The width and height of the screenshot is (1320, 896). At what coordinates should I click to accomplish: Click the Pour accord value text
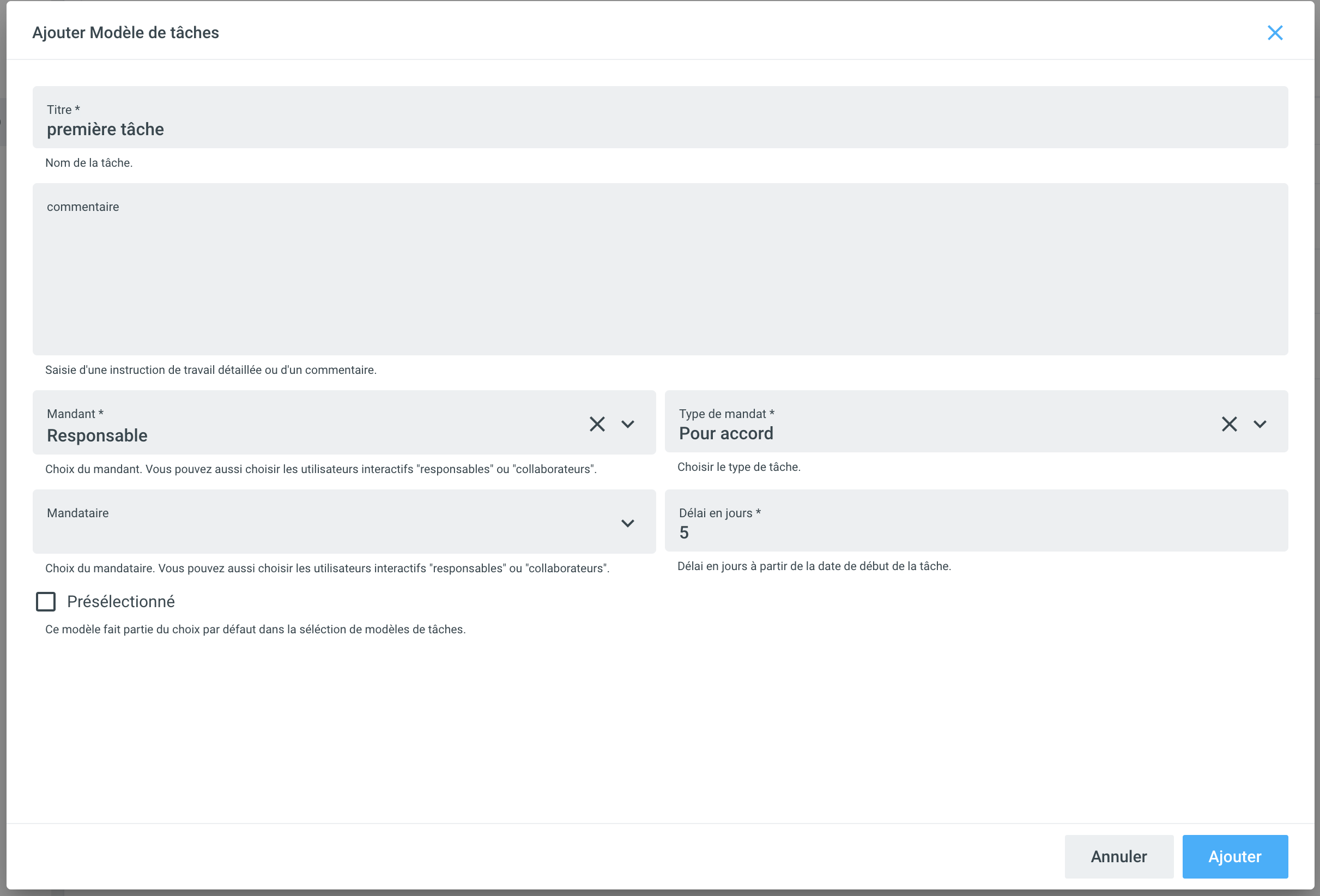(726, 433)
